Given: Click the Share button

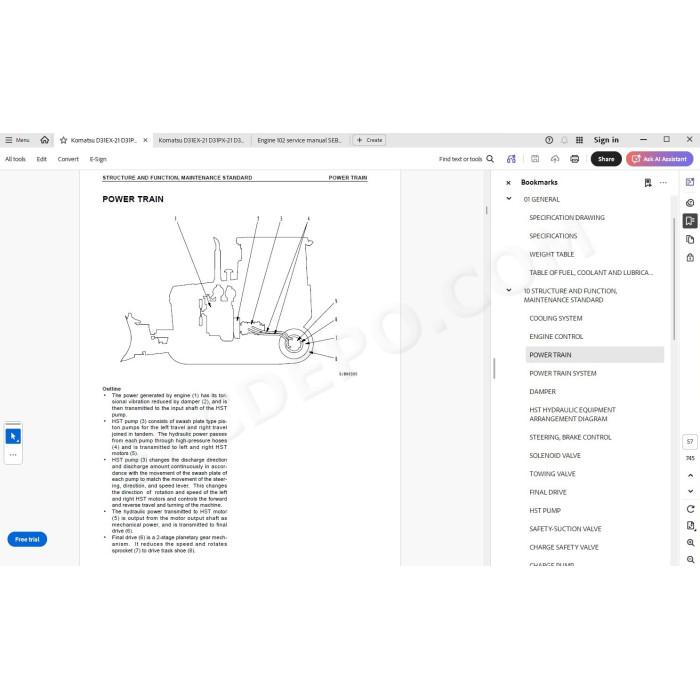Looking at the screenshot, I should [x=606, y=159].
